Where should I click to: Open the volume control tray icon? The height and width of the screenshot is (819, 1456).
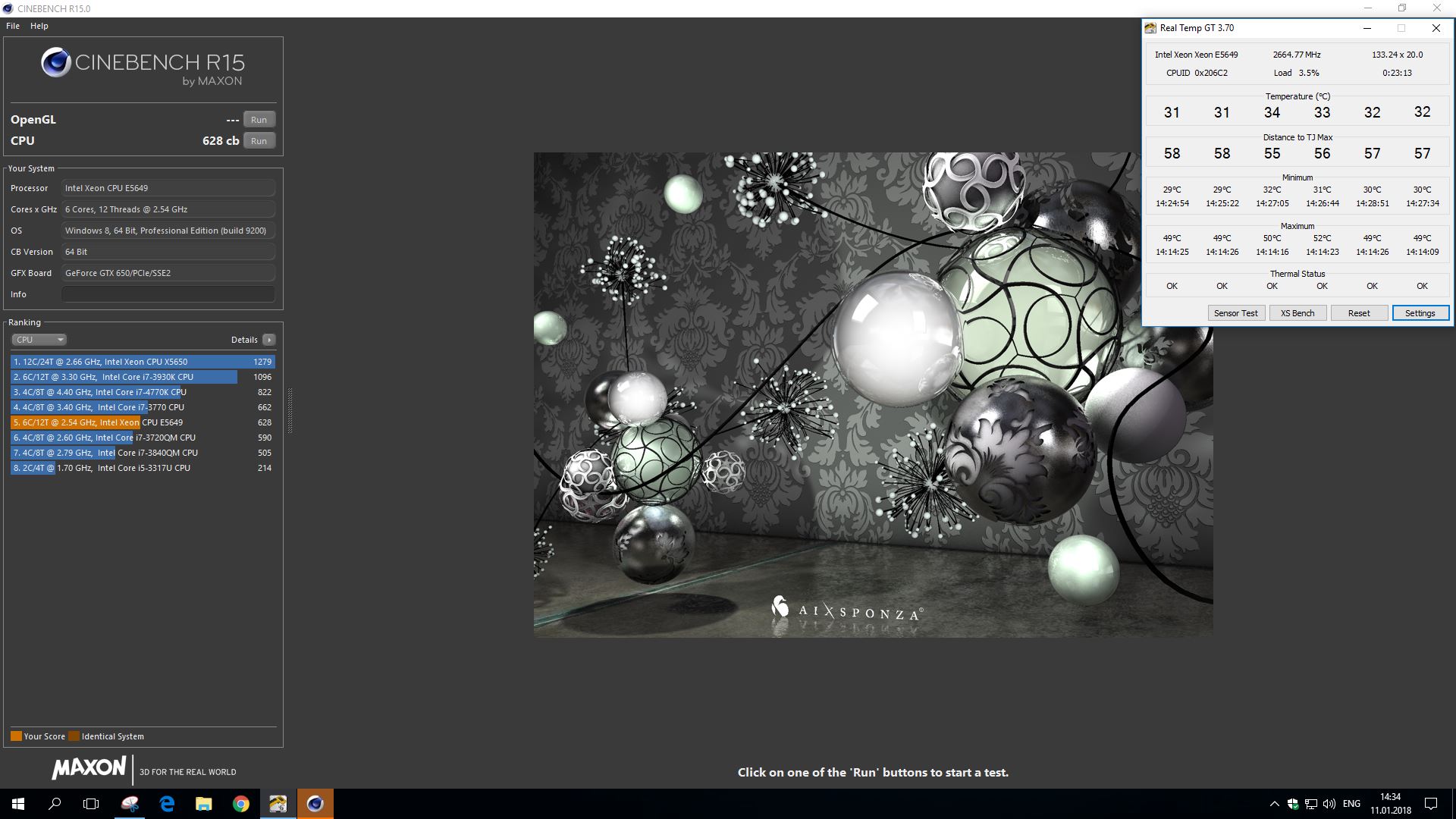[x=1329, y=804]
